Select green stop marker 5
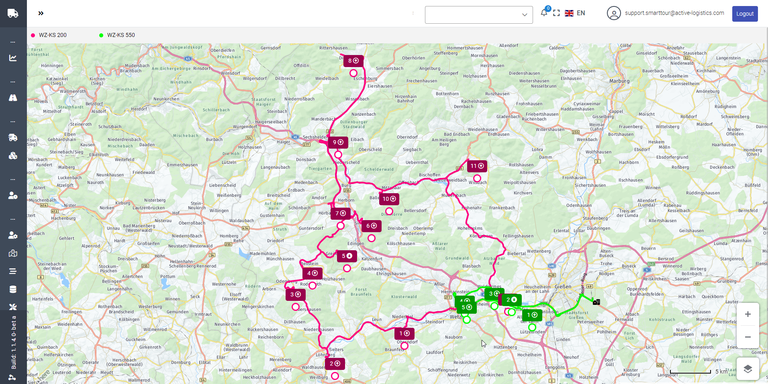This screenshot has width=768, height=384. click(466, 307)
